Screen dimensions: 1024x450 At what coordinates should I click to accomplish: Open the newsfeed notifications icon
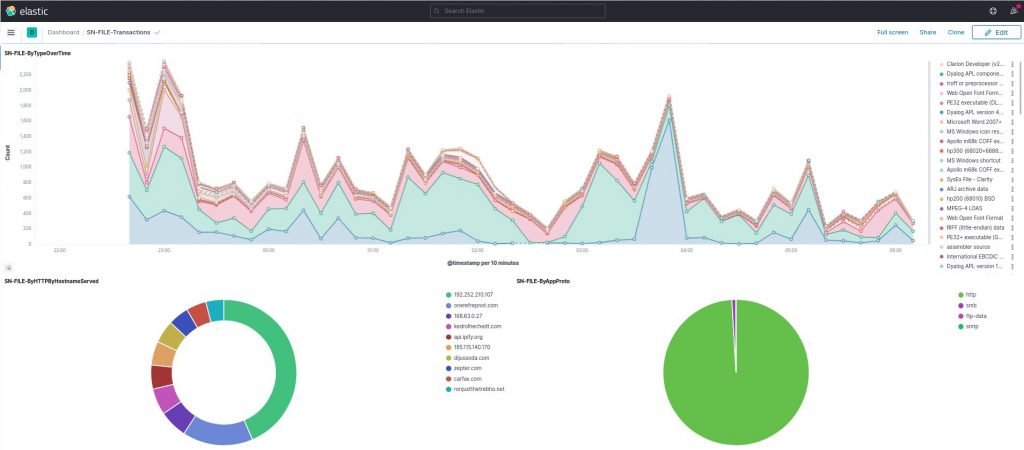(1014, 11)
